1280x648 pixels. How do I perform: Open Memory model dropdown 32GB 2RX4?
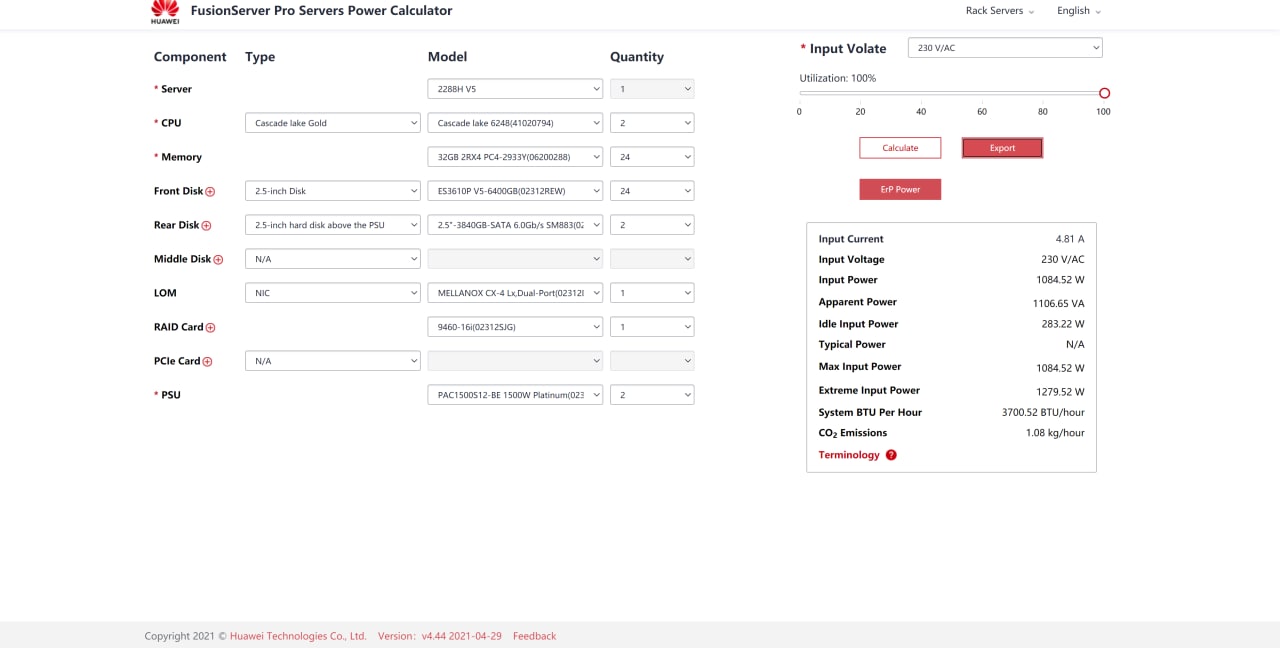click(x=515, y=157)
